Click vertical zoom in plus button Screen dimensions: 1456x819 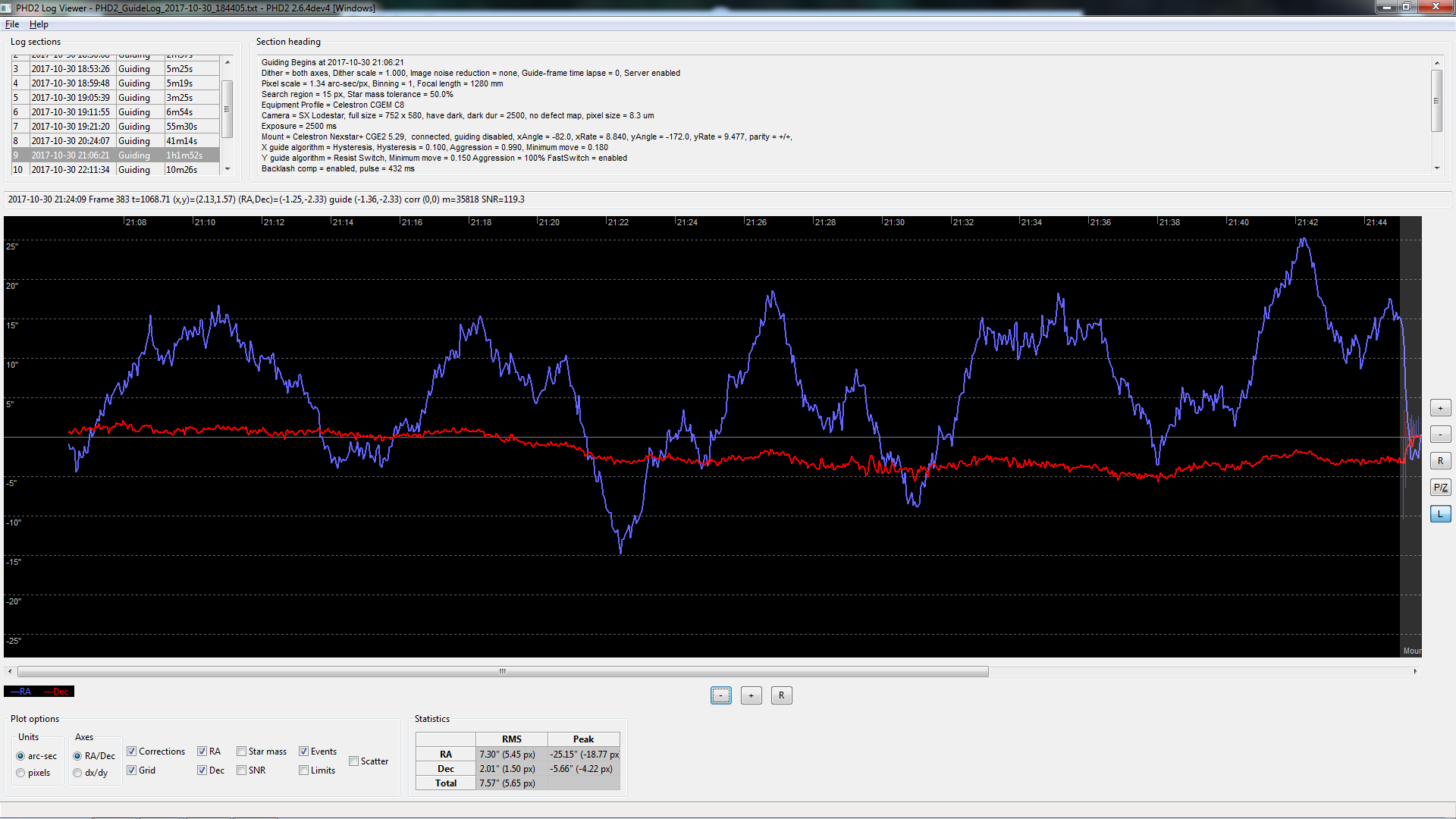pos(1440,408)
